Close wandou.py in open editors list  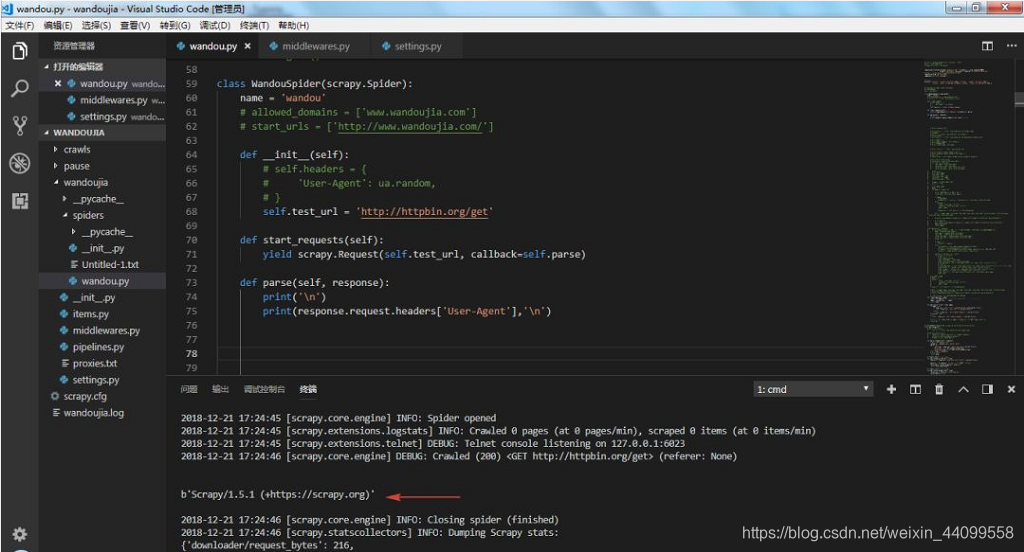pyautogui.click(x=57, y=83)
